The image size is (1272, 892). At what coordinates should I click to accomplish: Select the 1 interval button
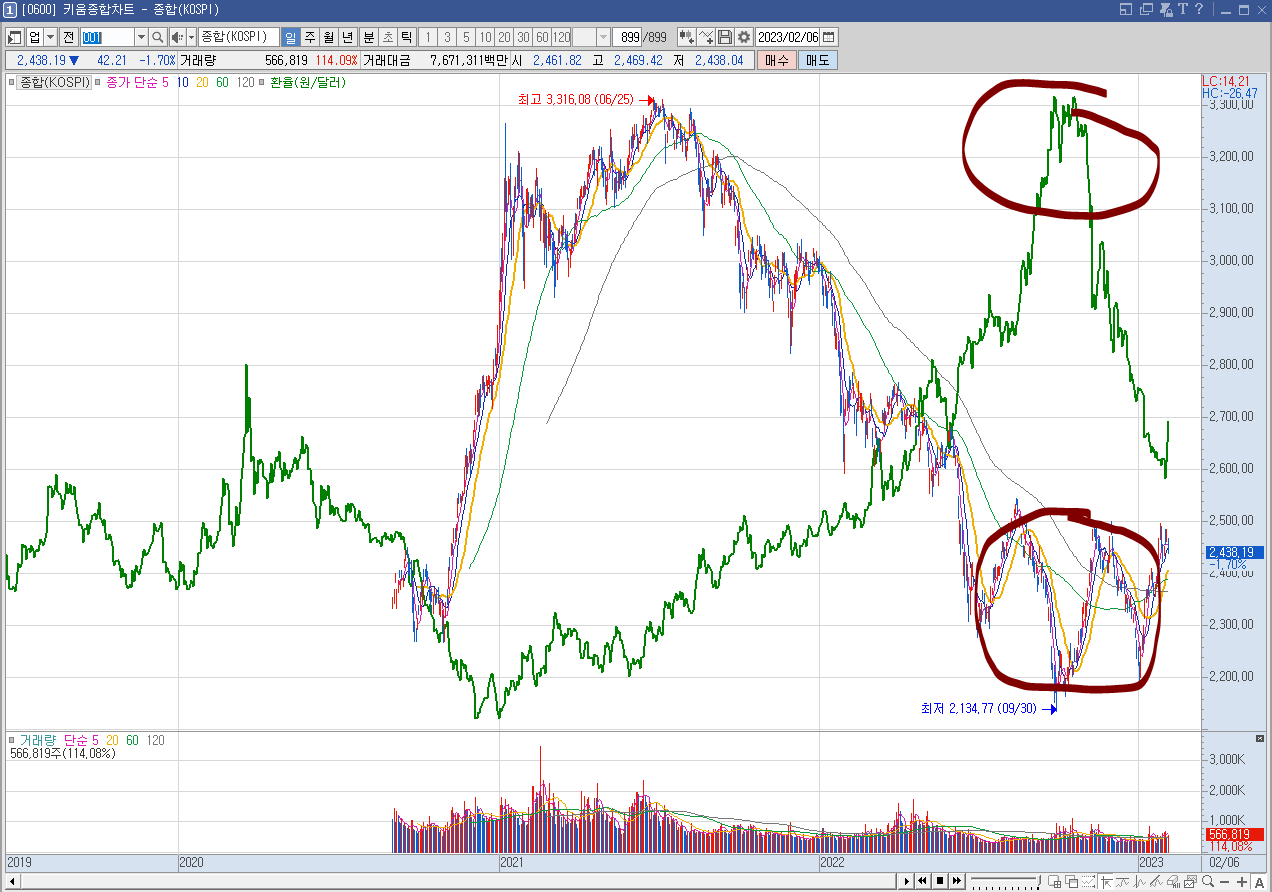(428, 37)
